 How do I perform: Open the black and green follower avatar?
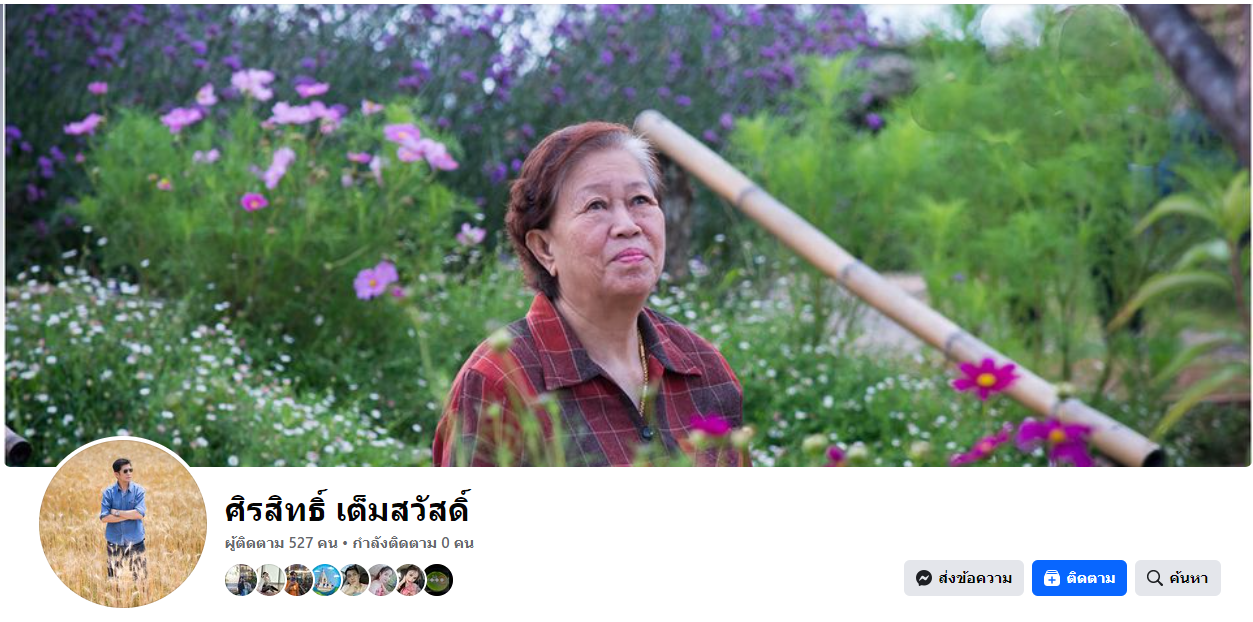(x=438, y=580)
